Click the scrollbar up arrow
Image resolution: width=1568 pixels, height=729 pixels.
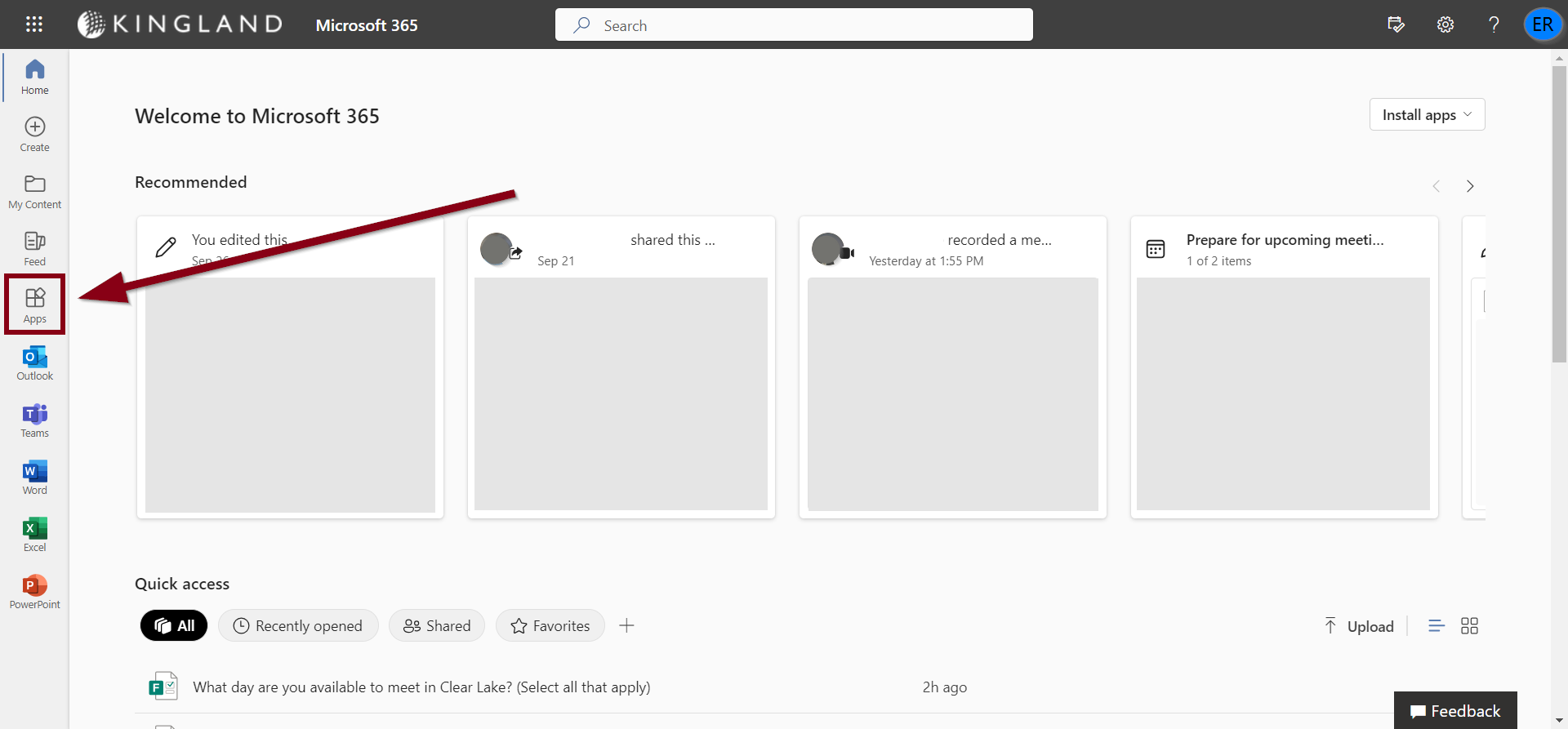[x=1559, y=58]
